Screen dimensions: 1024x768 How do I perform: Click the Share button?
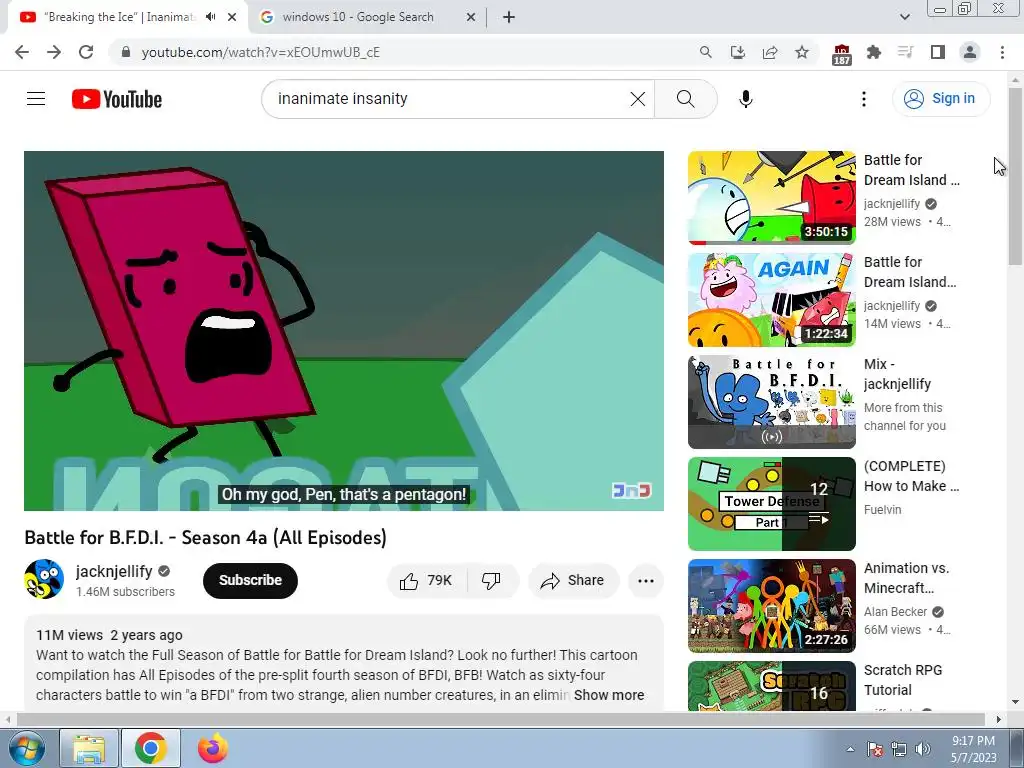click(x=573, y=581)
